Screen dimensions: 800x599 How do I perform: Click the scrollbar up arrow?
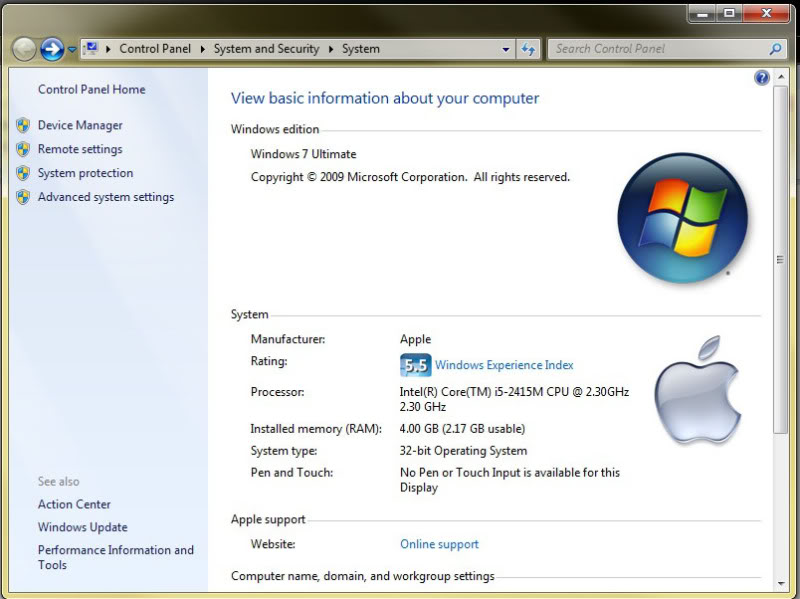pyautogui.click(x=781, y=77)
